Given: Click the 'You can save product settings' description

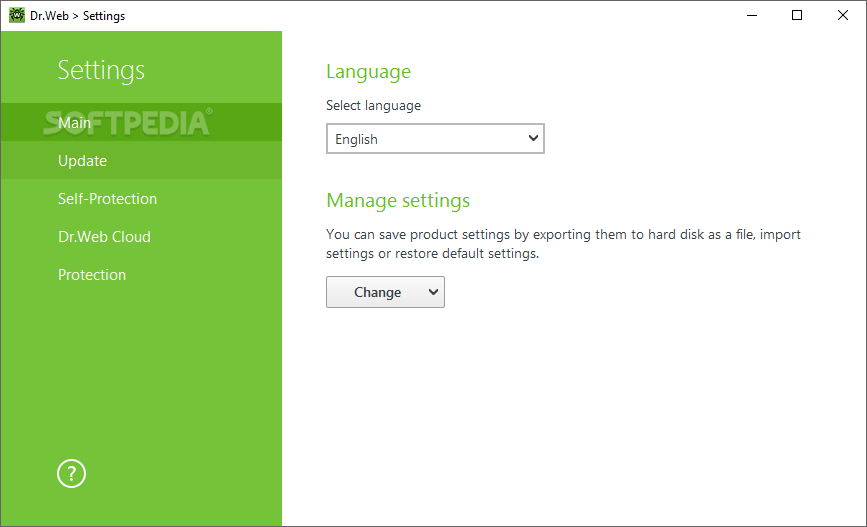Looking at the screenshot, I should click(563, 244).
